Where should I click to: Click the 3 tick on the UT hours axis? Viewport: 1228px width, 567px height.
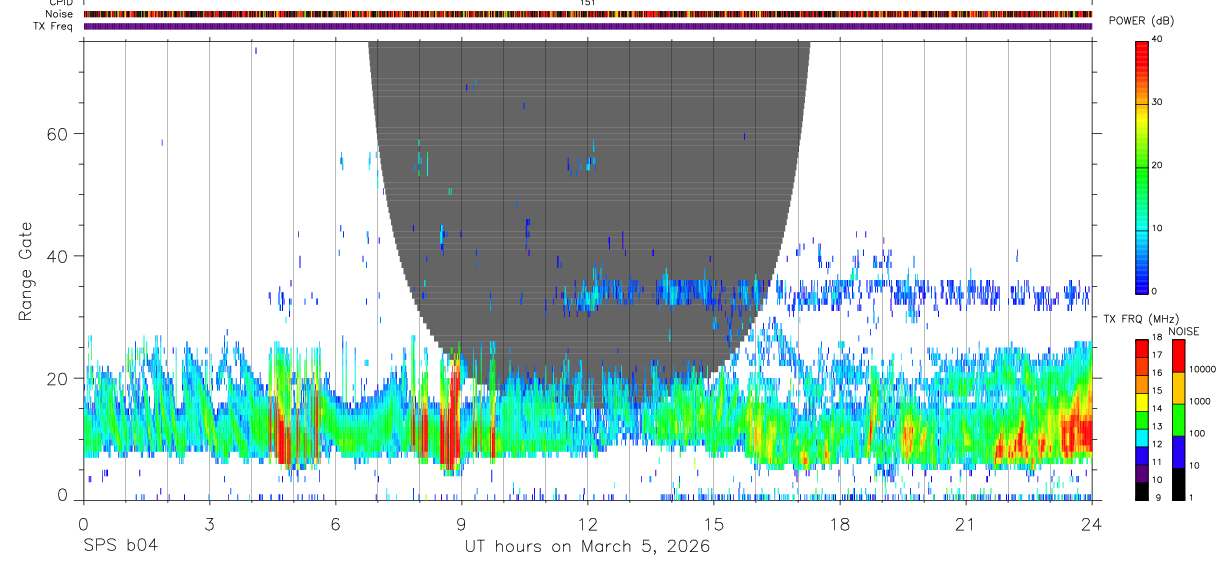pyautogui.click(x=210, y=524)
